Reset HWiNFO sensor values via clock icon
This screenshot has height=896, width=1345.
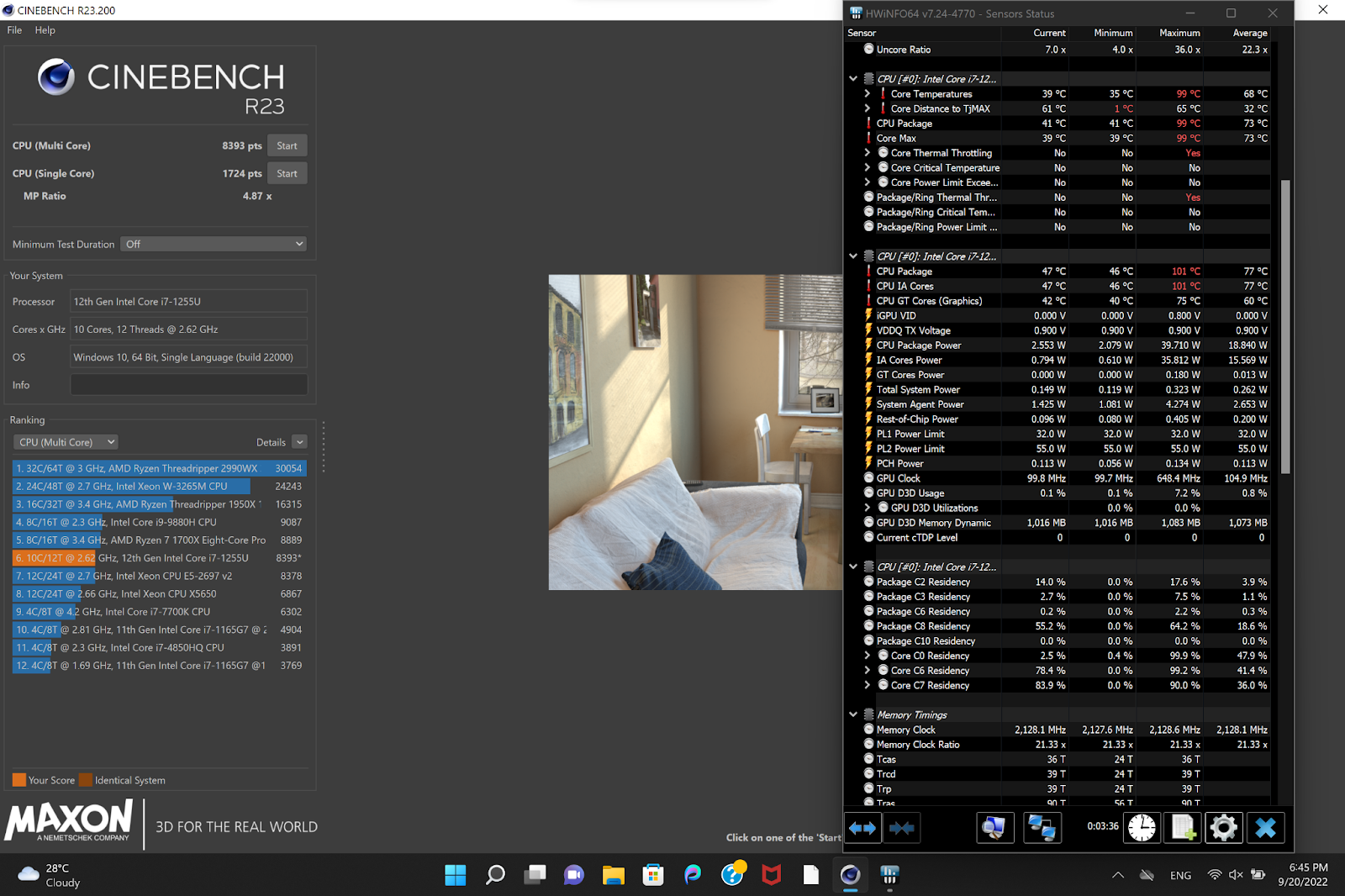(1142, 828)
